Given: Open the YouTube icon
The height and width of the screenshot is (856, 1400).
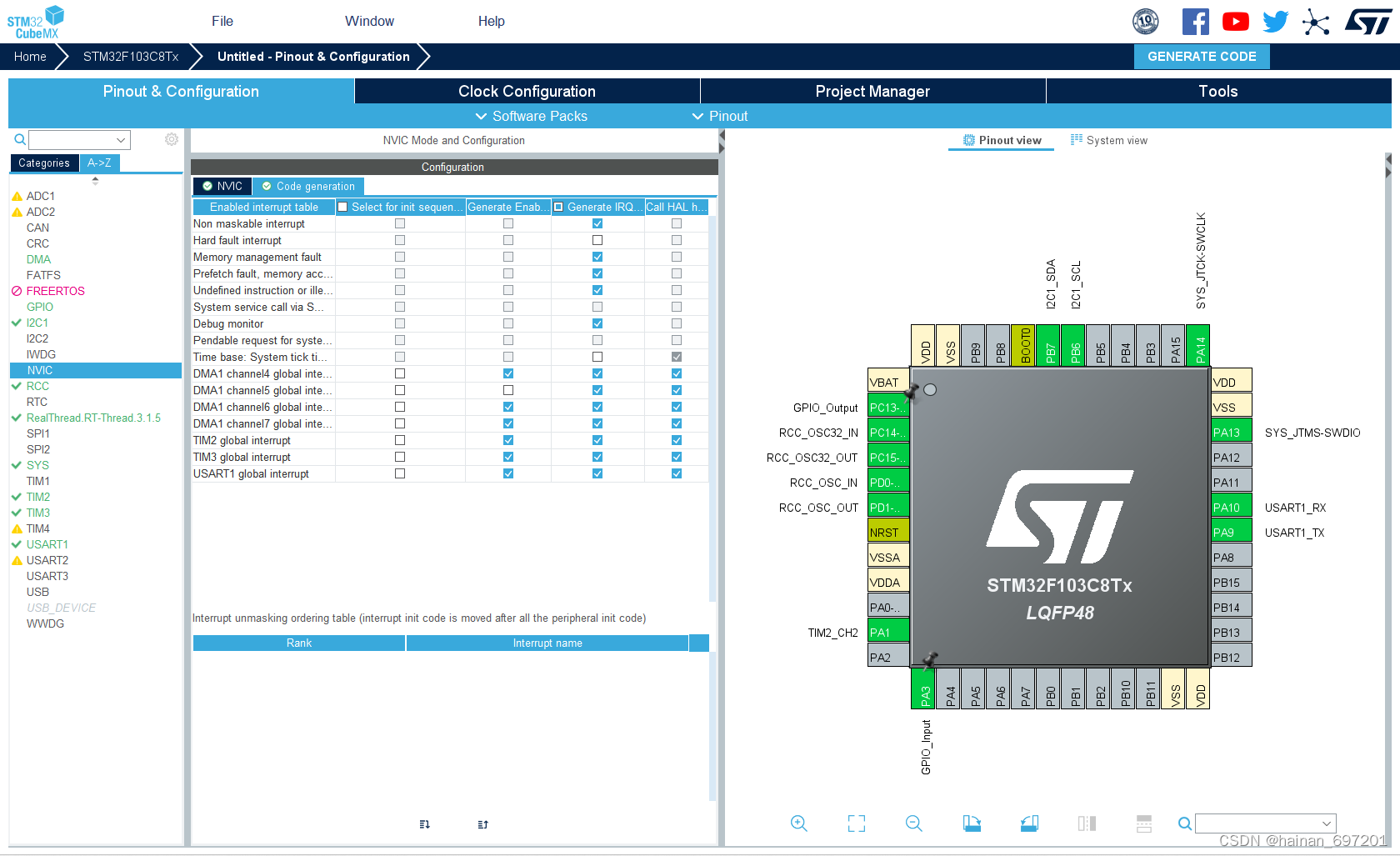Looking at the screenshot, I should click(1235, 22).
